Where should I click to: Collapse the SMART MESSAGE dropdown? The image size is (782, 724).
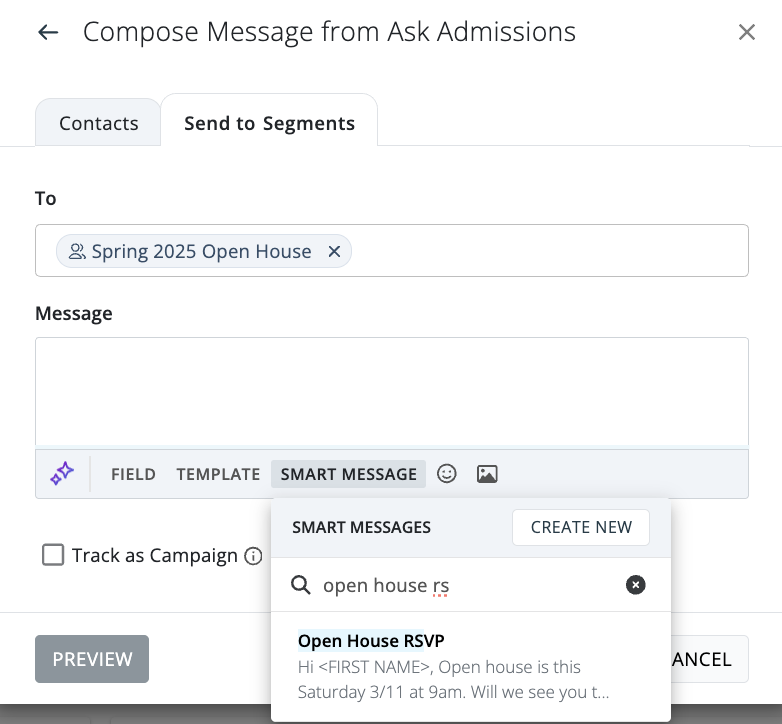pyautogui.click(x=348, y=474)
